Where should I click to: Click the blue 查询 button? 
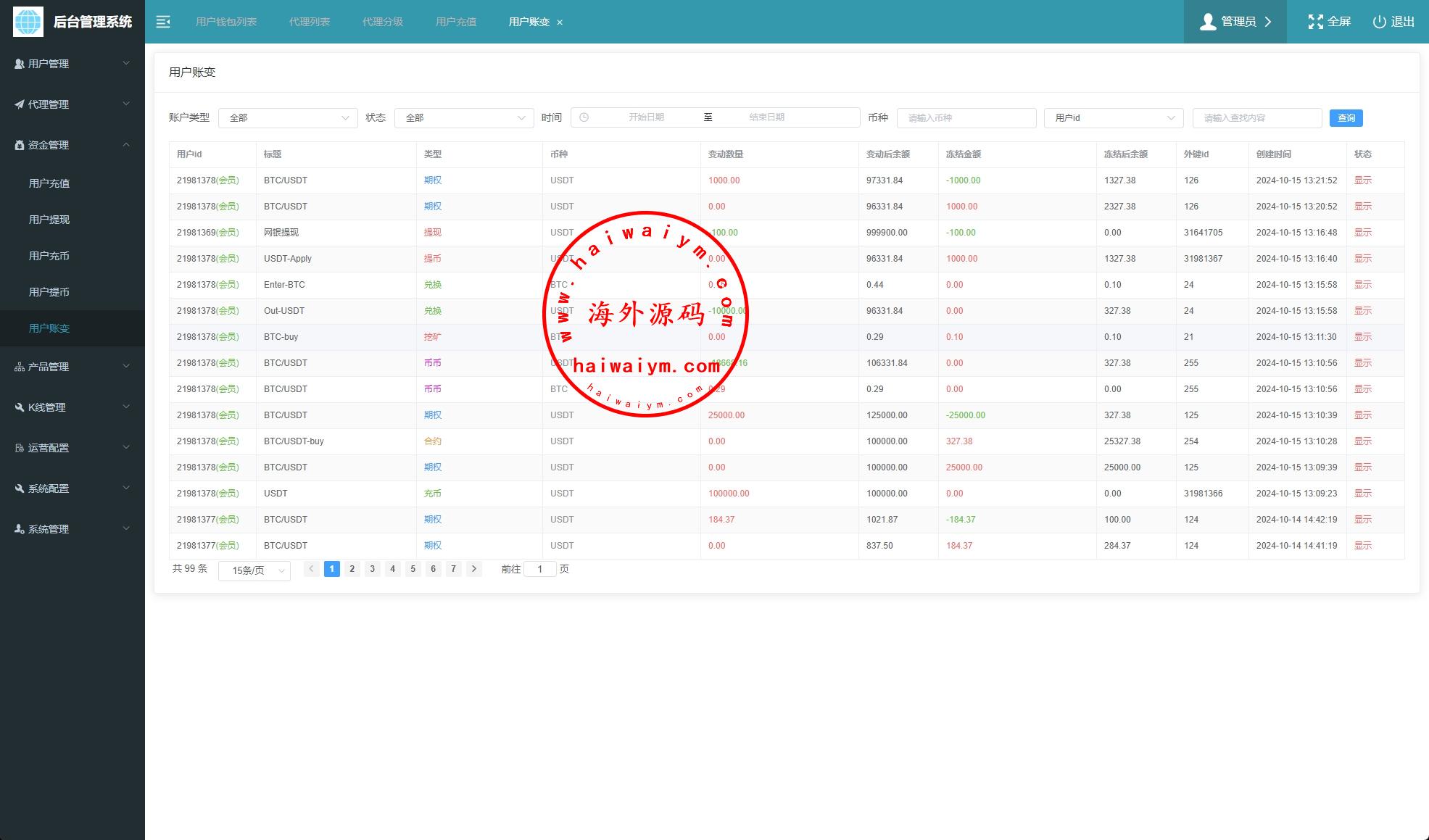pos(1346,117)
